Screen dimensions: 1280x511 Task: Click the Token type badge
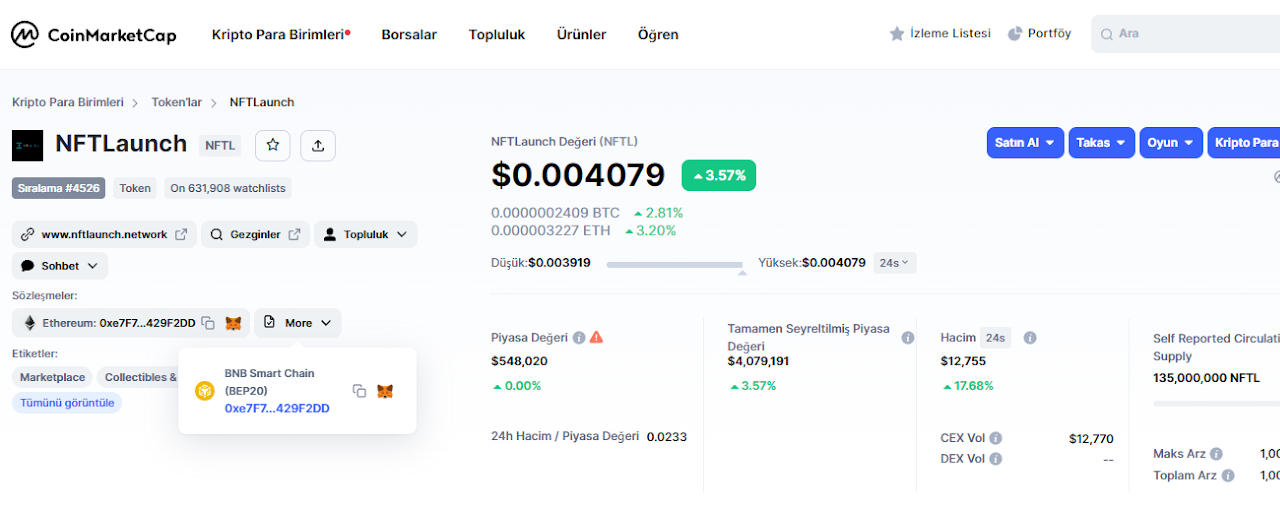135,188
